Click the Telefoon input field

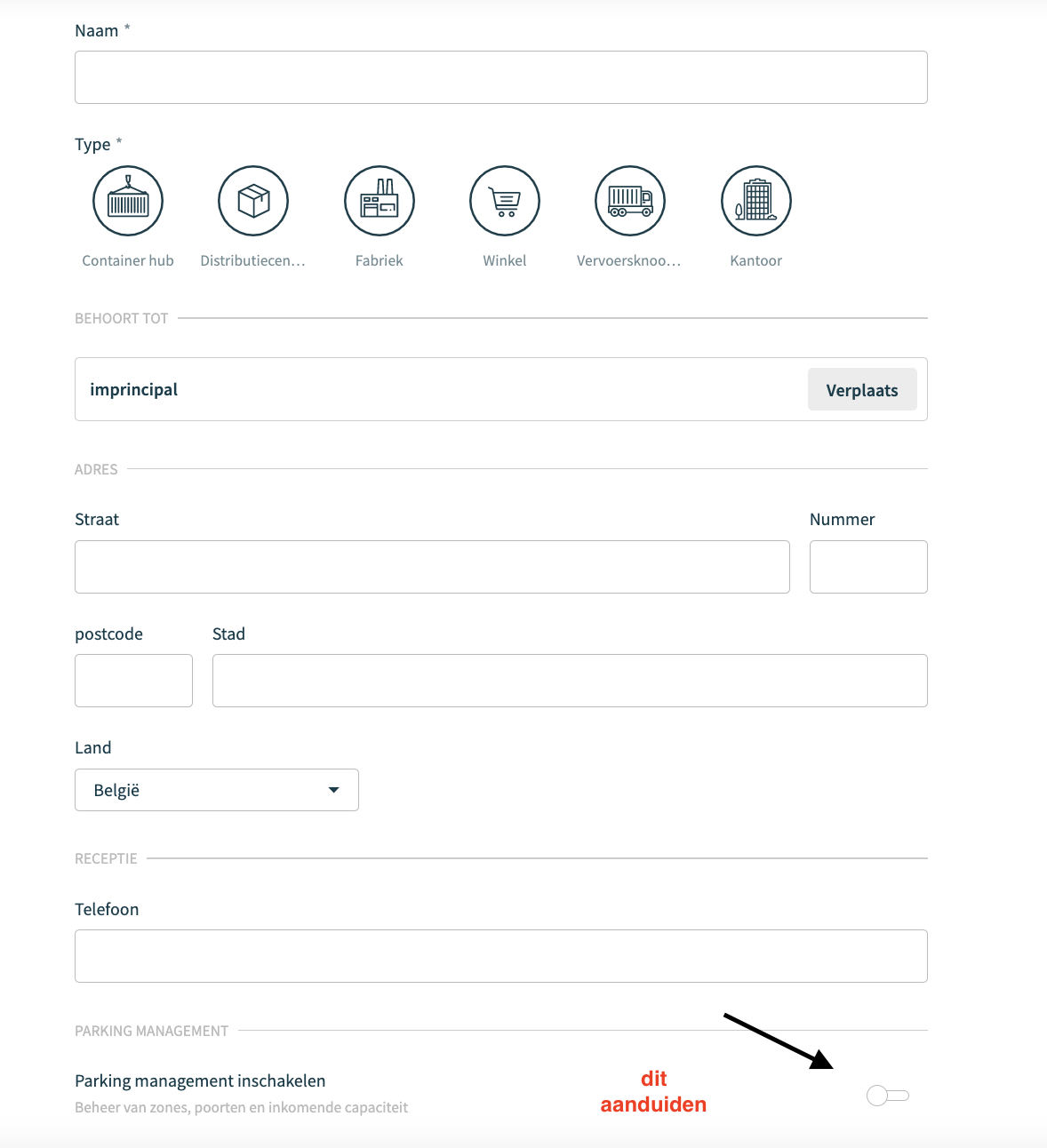[x=501, y=956]
